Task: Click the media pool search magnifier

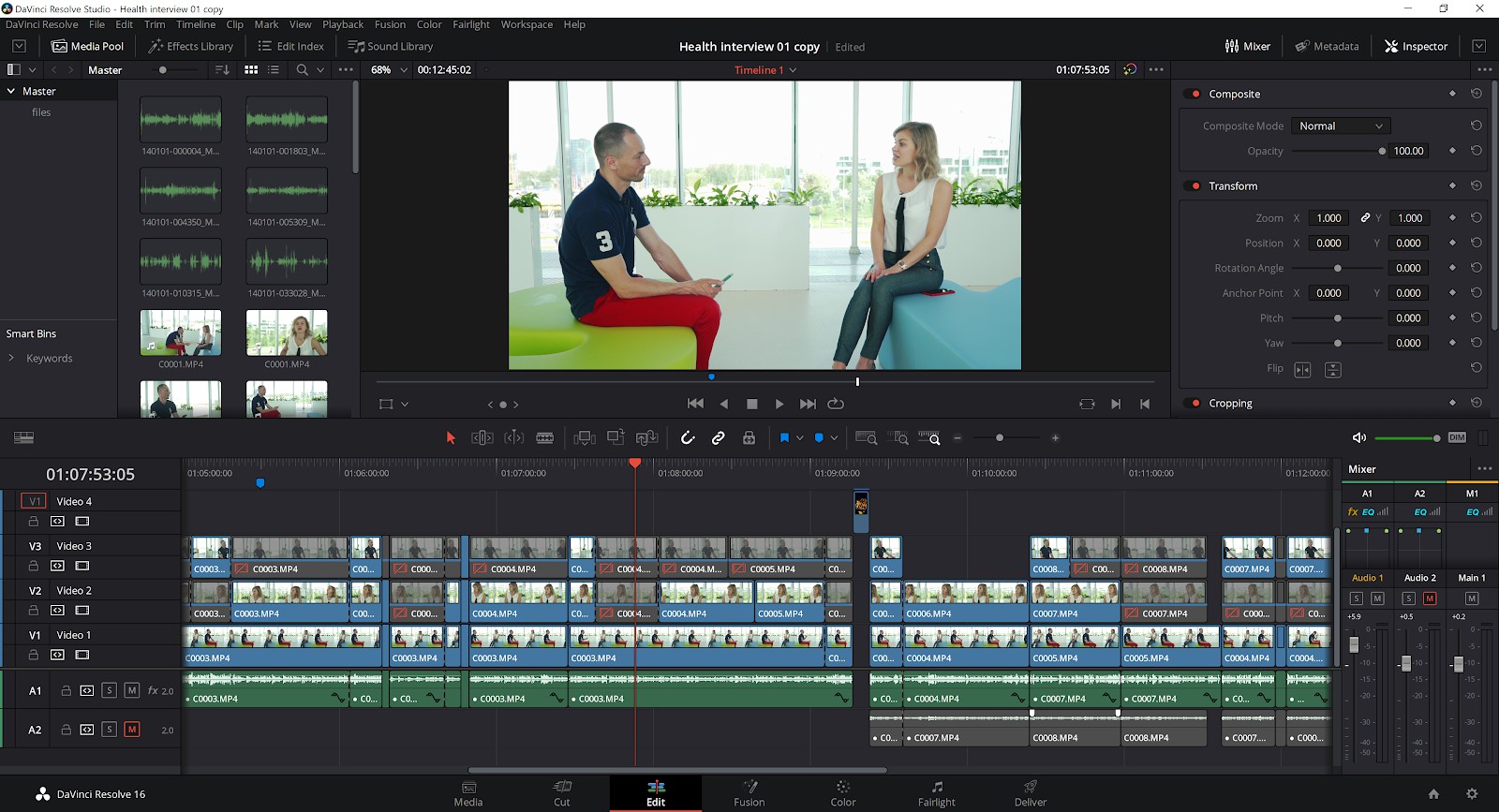Action: click(x=302, y=69)
